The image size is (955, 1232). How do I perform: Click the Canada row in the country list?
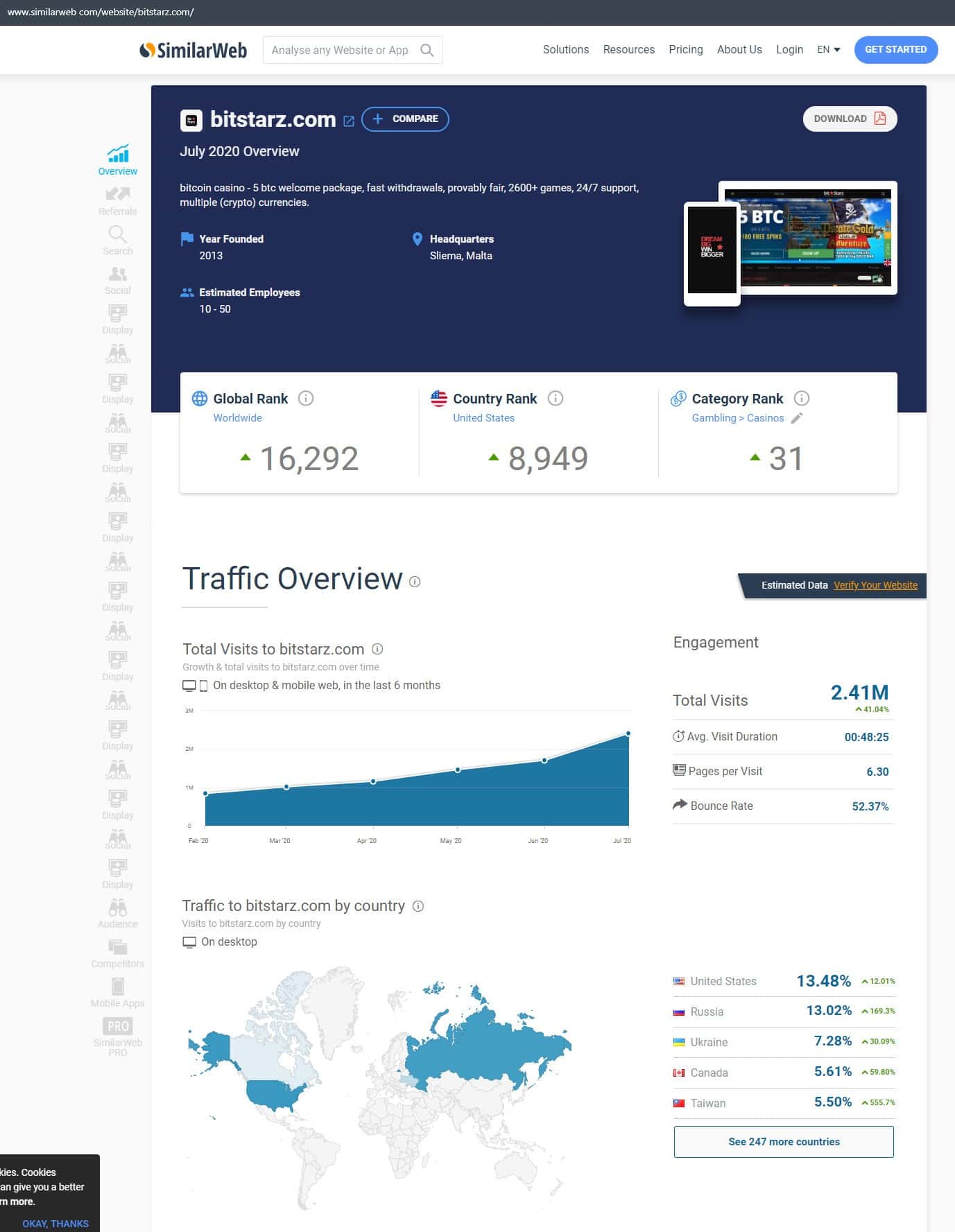tap(784, 1073)
